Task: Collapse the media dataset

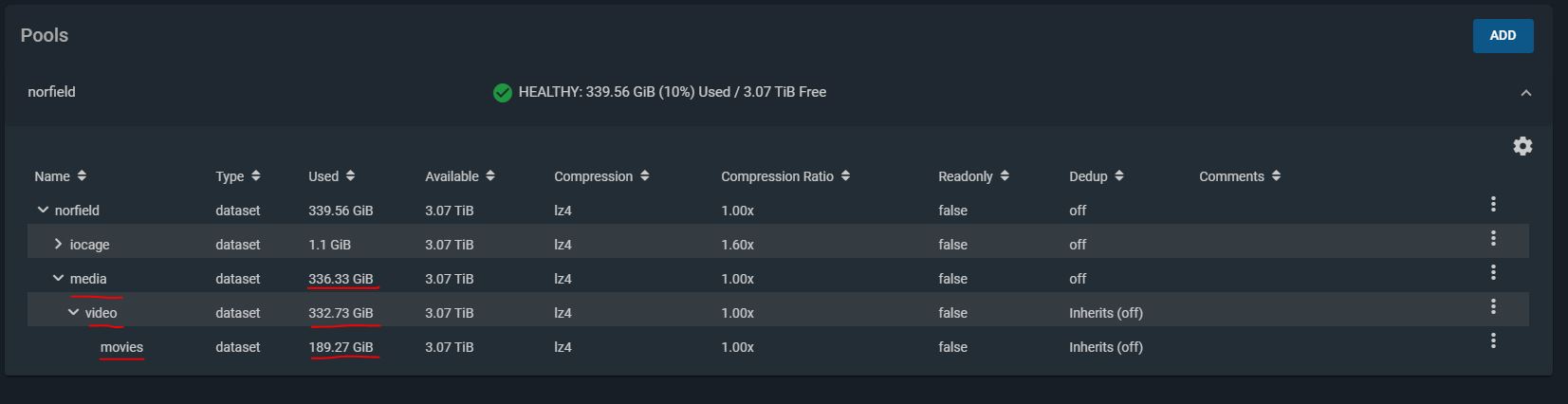Action: pos(58,278)
